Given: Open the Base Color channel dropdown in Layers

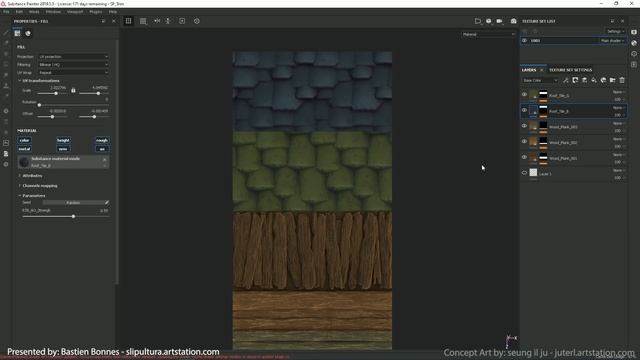Looking at the screenshot, I should [x=540, y=80].
